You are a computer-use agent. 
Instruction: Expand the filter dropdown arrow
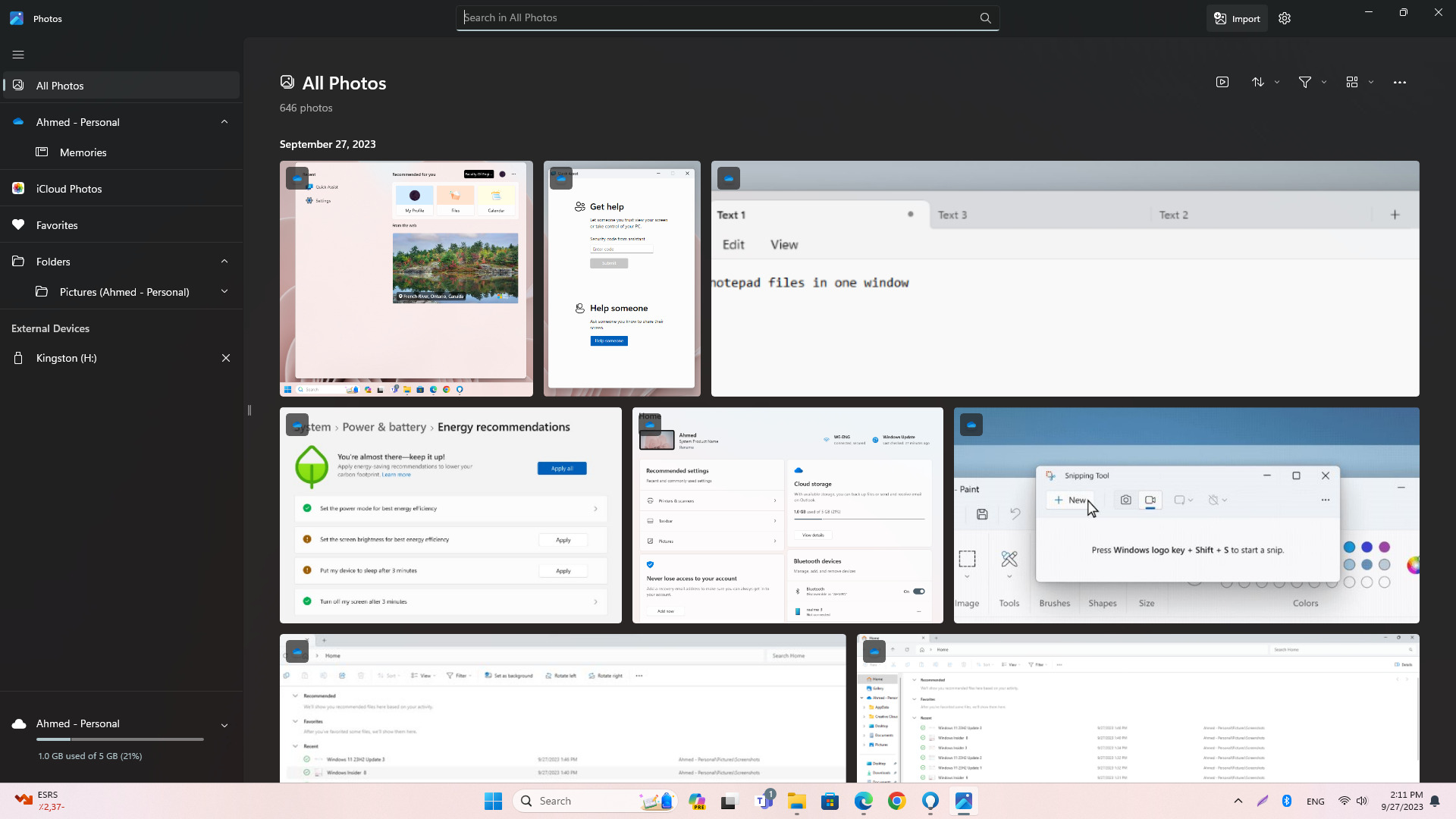point(1324,82)
